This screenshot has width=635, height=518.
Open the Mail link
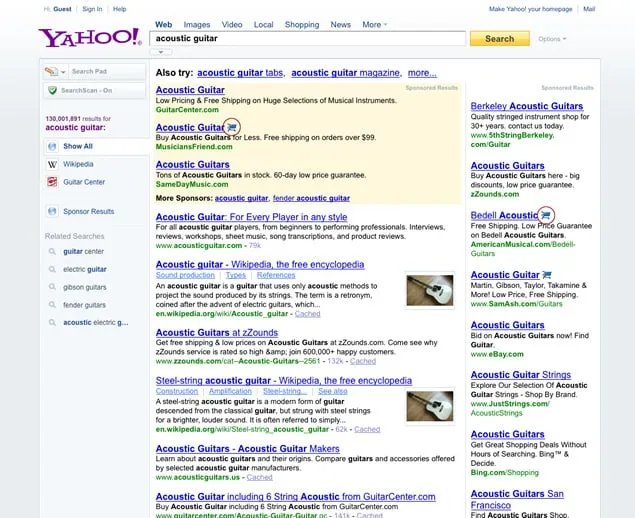coord(589,9)
